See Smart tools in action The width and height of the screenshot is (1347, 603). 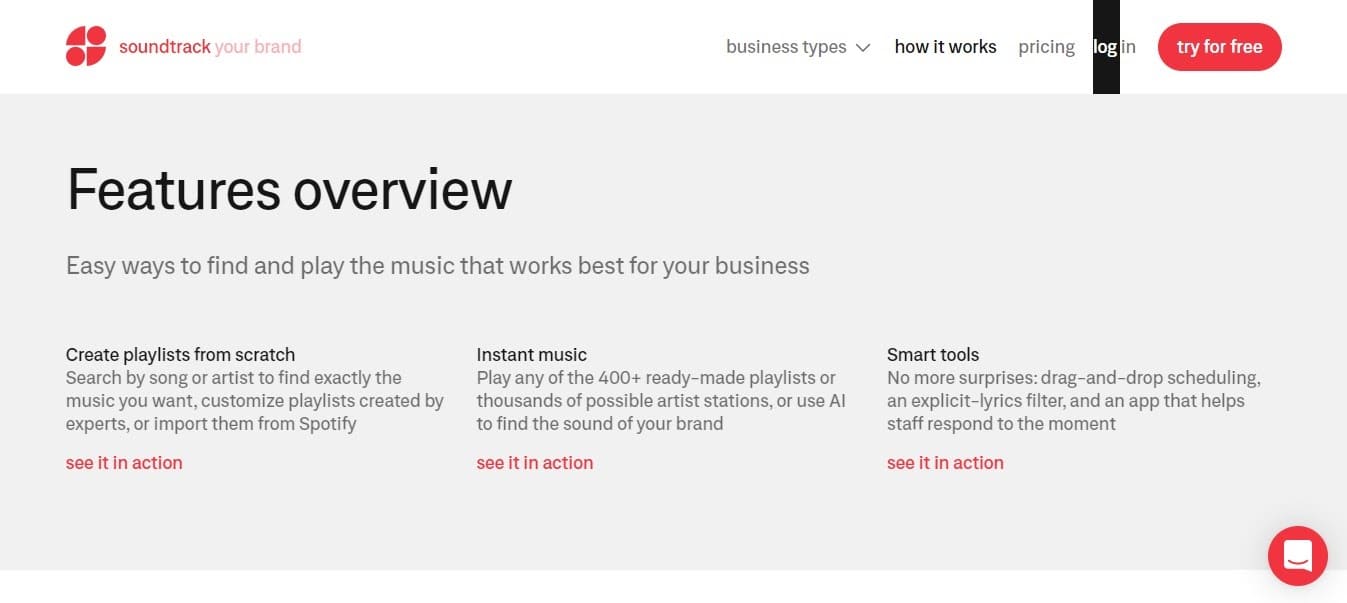pos(945,463)
